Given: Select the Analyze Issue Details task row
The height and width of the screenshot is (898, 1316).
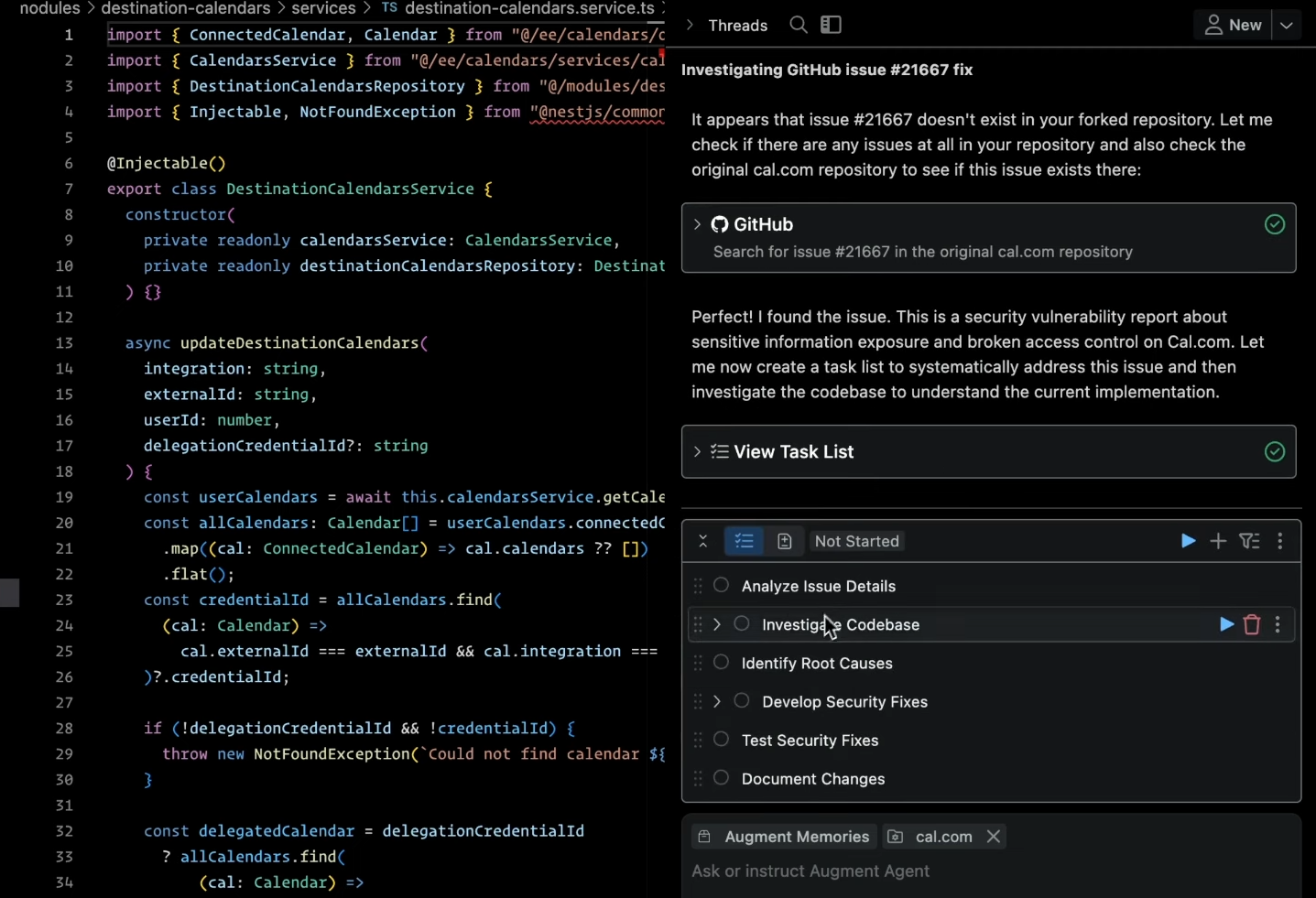Looking at the screenshot, I should click(x=992, y=586).
